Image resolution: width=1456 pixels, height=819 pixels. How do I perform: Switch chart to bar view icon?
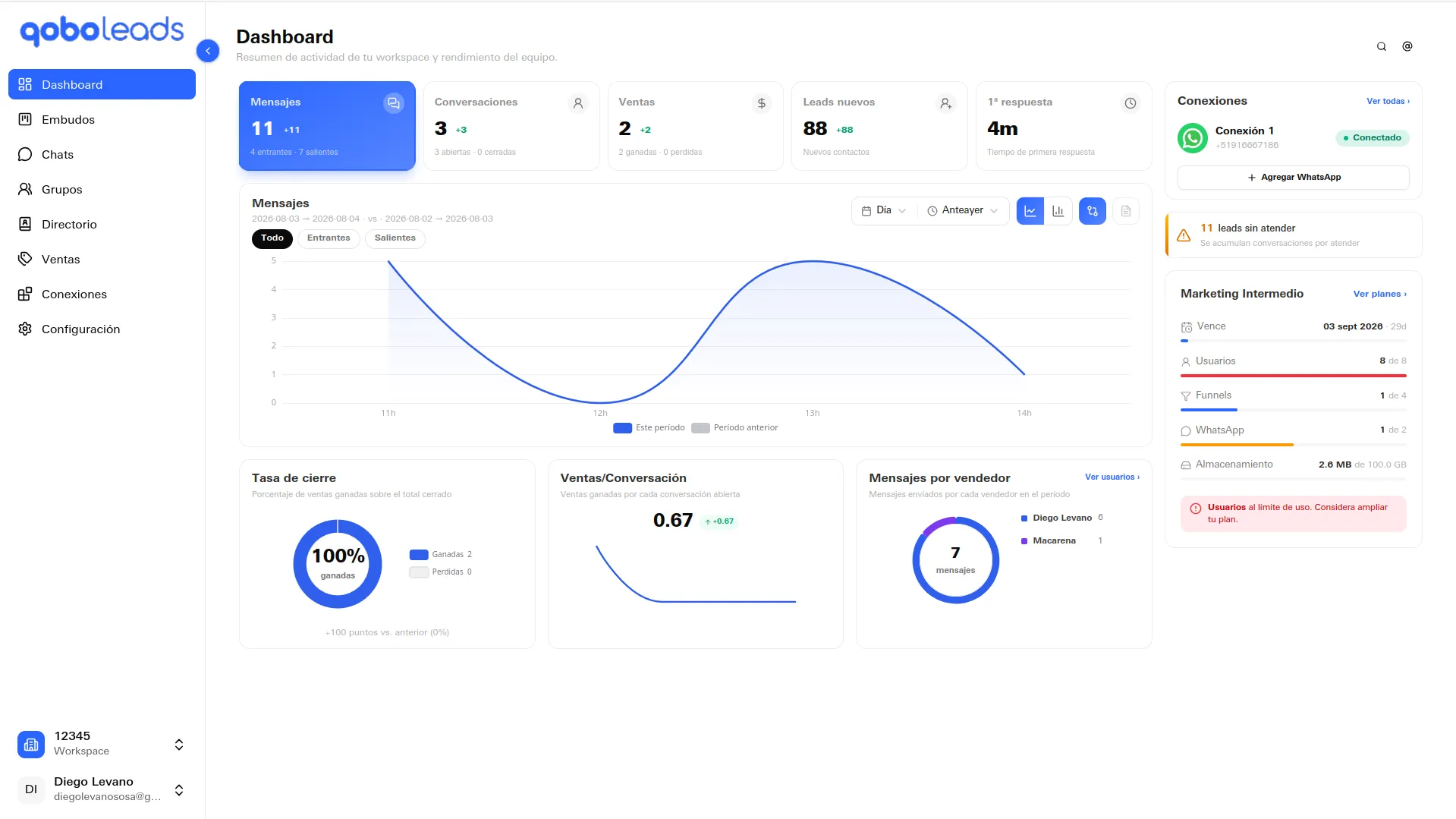pos(1058,211)
